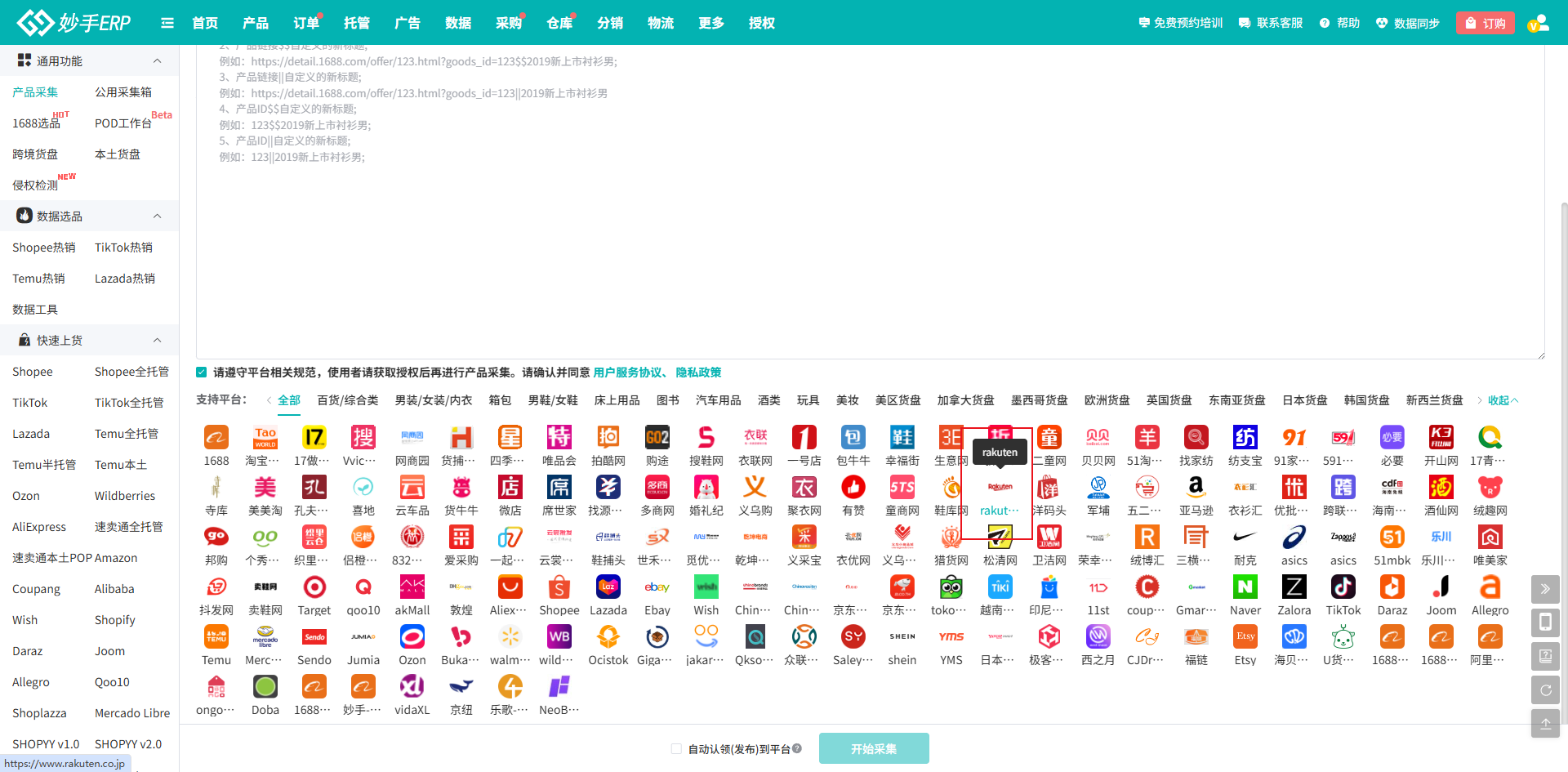Open the 仓库 top menu
The image size is (1568, 772).
tap(559, 23)
